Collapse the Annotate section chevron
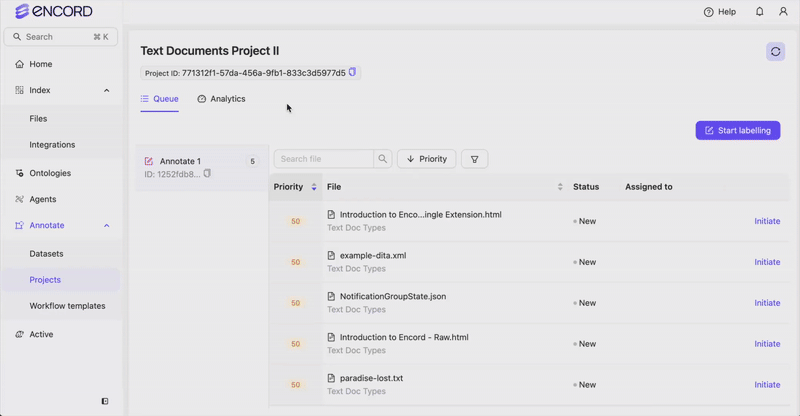 pos(107,226)
